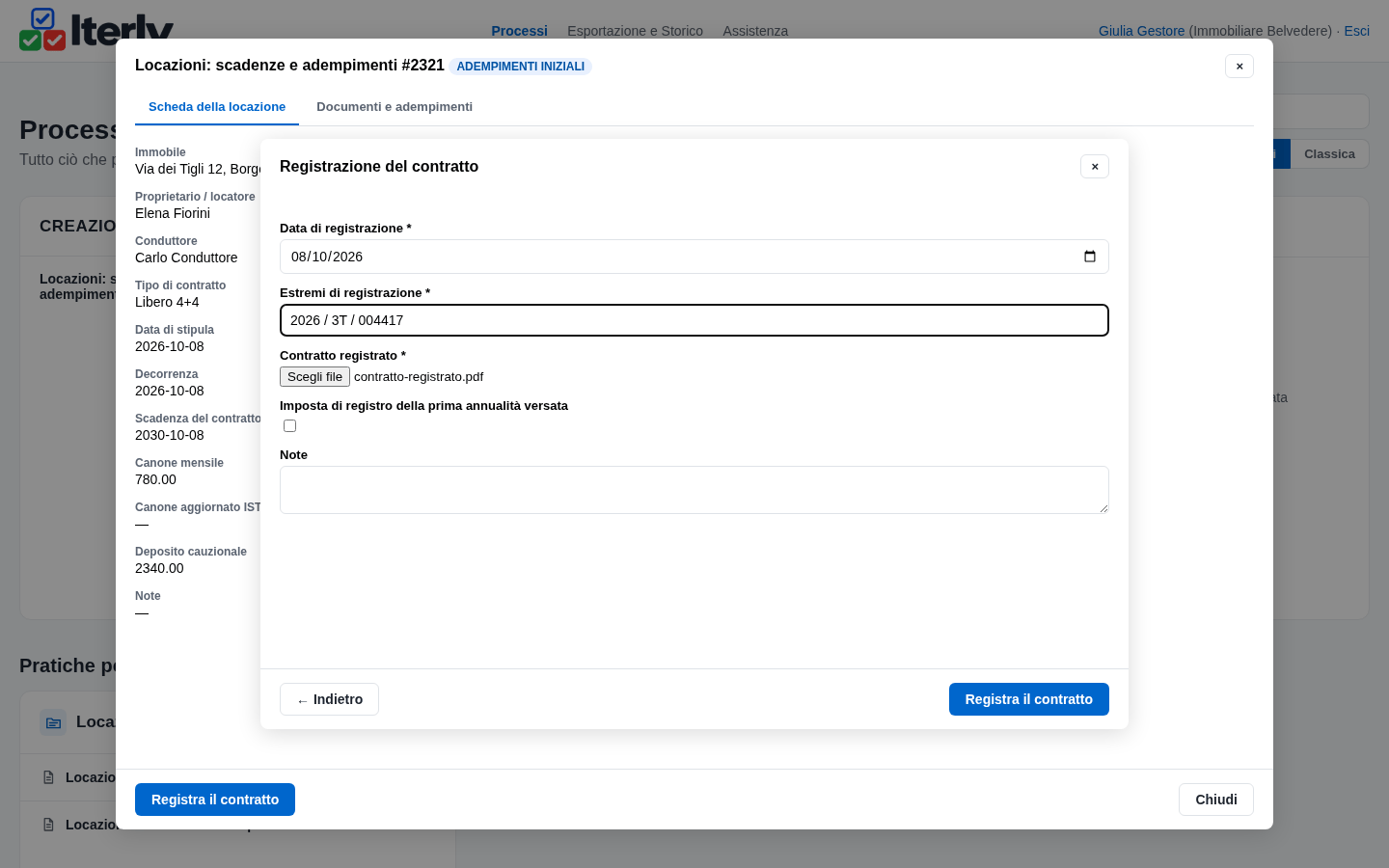The width and height of the screenshot is (1389, 868).
Task: Click the ADEMPIMENTI INIZIALI status badge
Action: tap(520, 67)
